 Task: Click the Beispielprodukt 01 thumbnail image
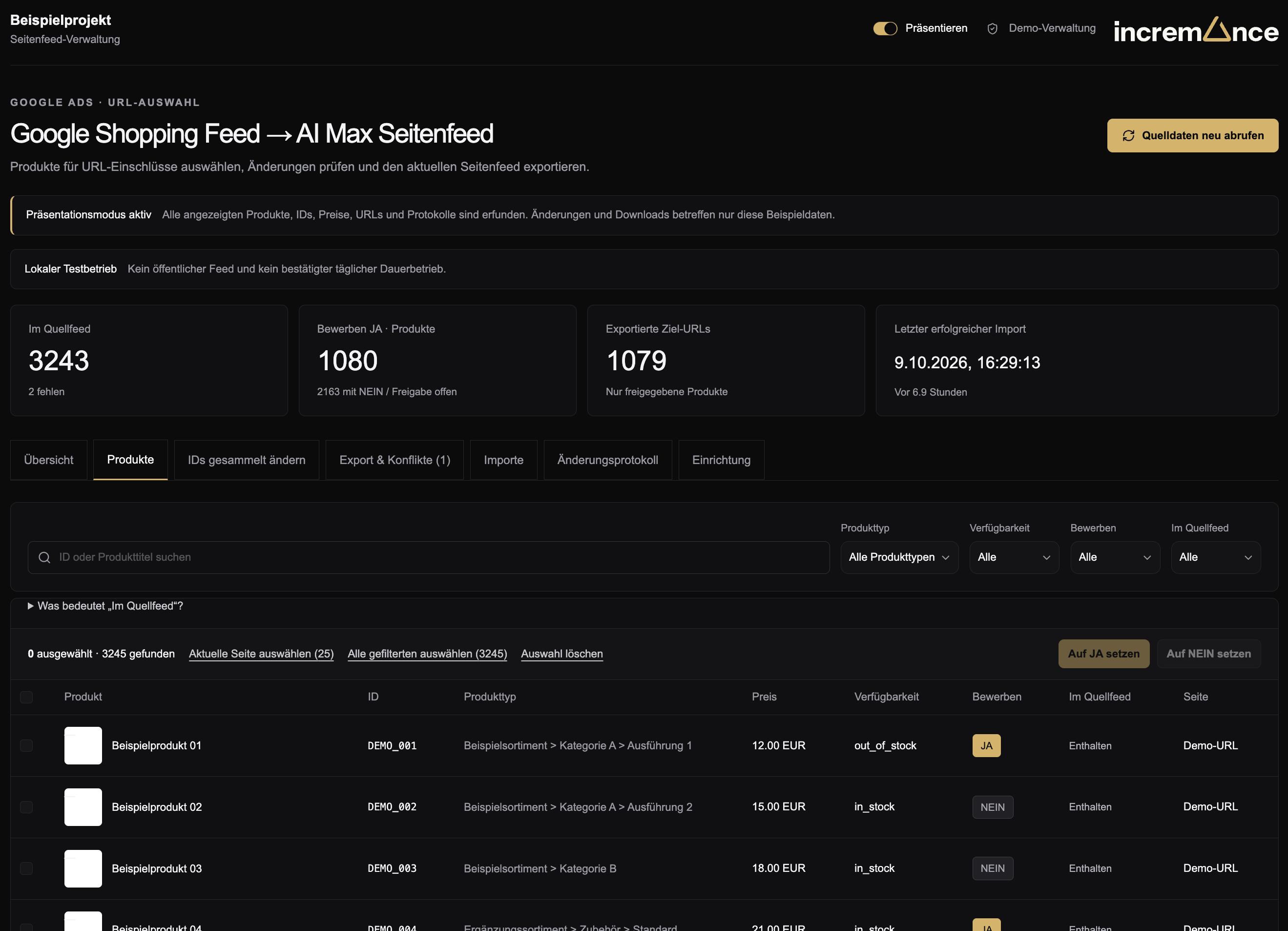tap(83, 746)
